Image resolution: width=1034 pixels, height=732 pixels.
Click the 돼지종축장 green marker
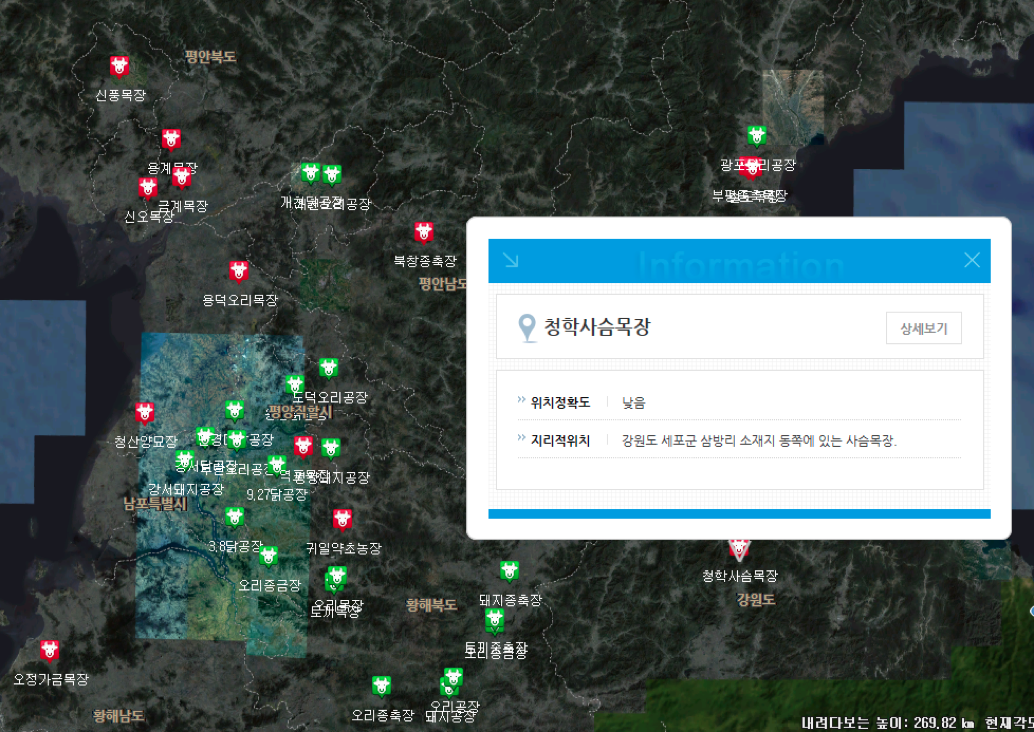tap(509, 571)
